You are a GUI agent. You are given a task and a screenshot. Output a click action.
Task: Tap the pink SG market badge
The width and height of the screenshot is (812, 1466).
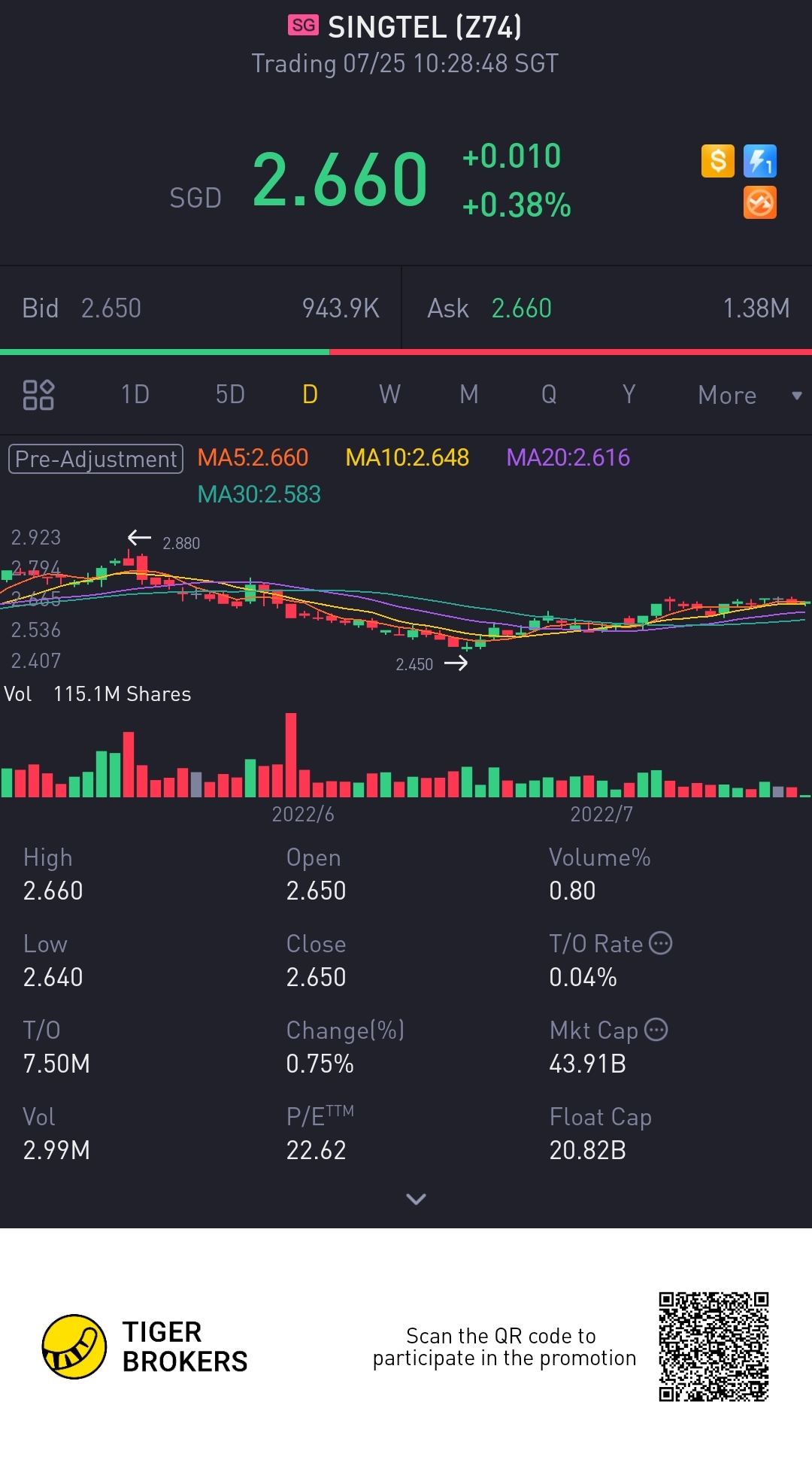pos(304,26)
